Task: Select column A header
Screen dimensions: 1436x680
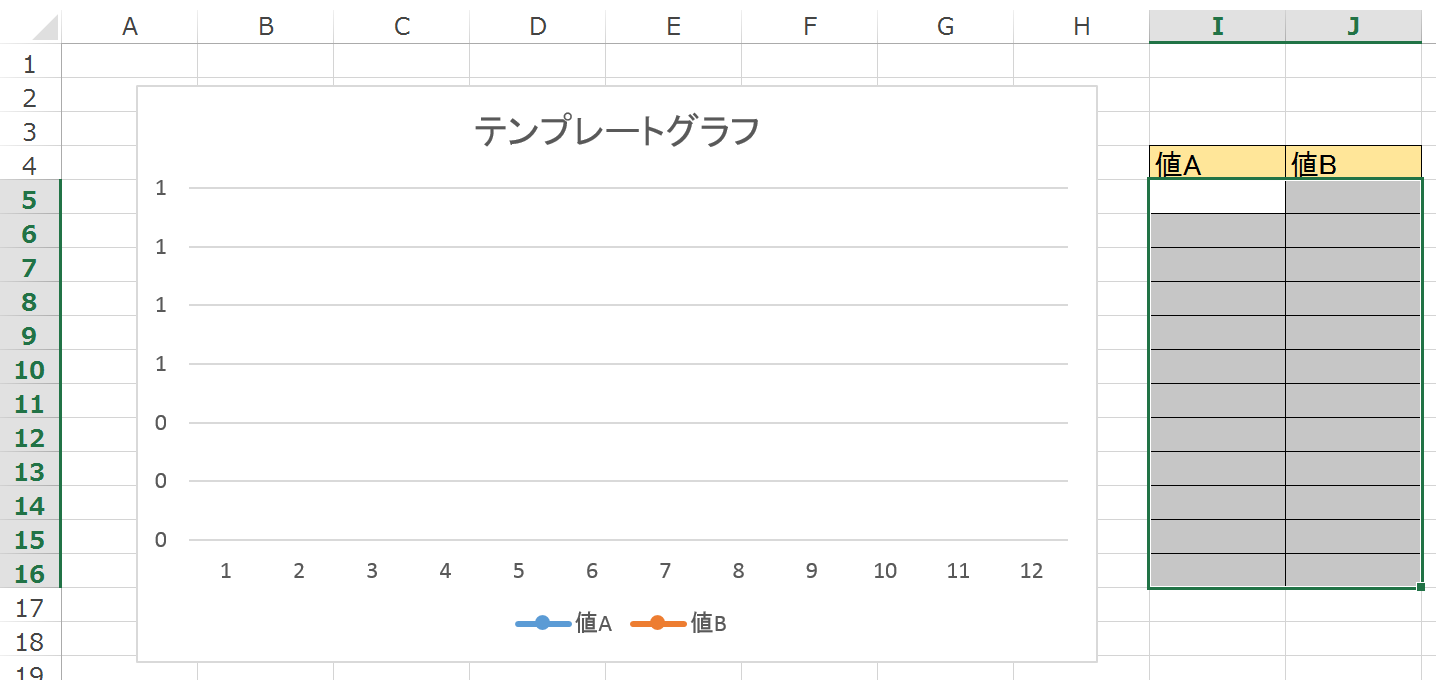Action: 129,27
